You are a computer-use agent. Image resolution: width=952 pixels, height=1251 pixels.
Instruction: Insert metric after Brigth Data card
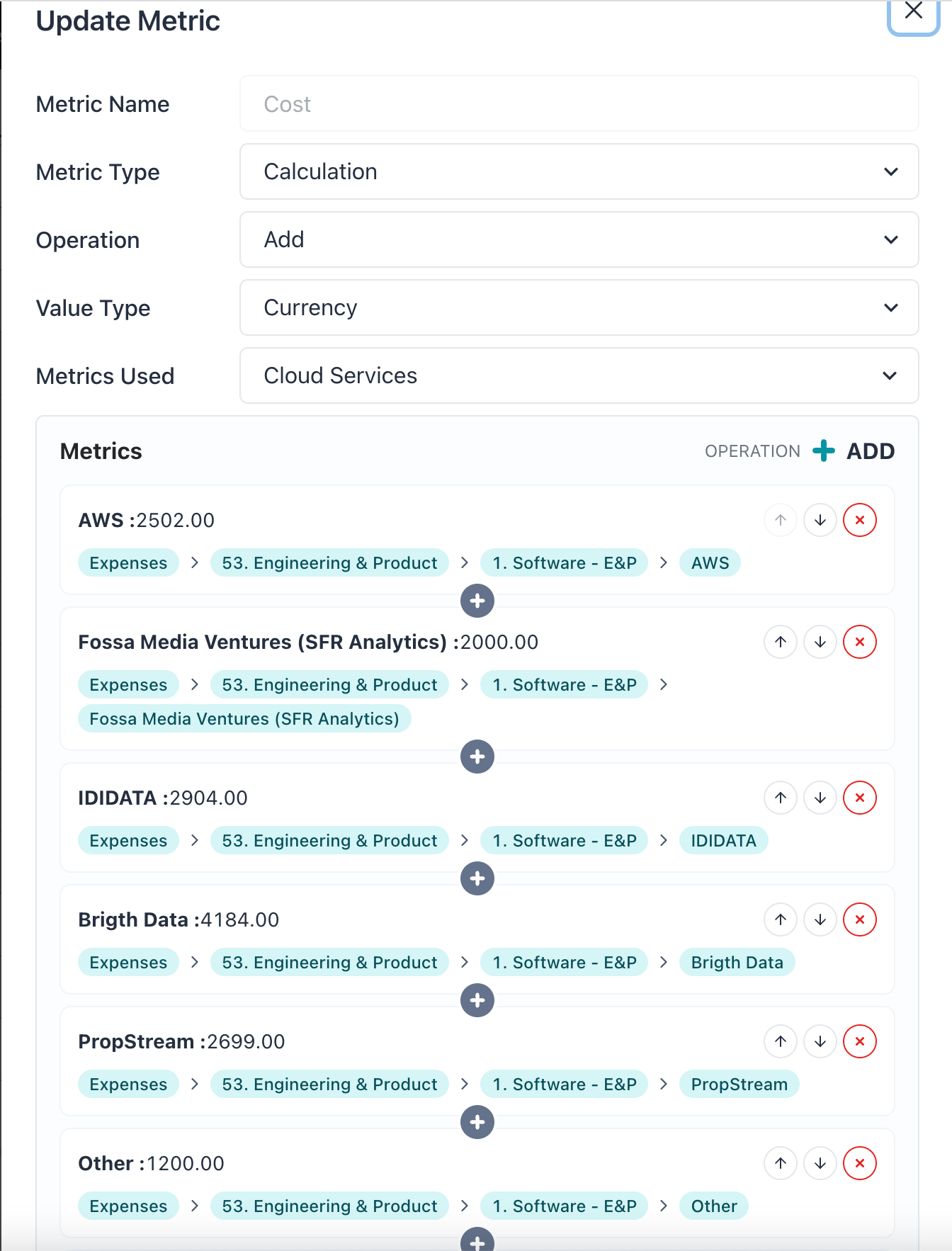pyautogui.click(x=477, y=1000)
